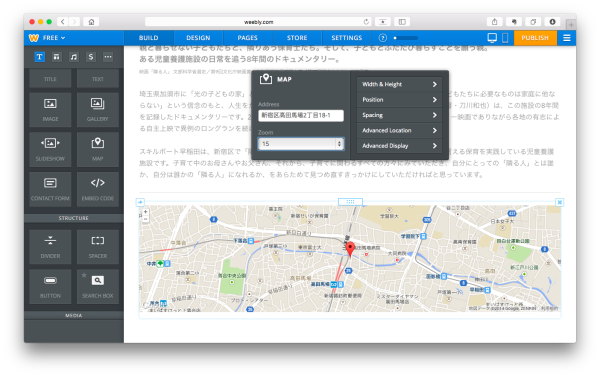The image size is (600, 377).
Task: Expand Advanced Location options
Action: tap(399, 131)
